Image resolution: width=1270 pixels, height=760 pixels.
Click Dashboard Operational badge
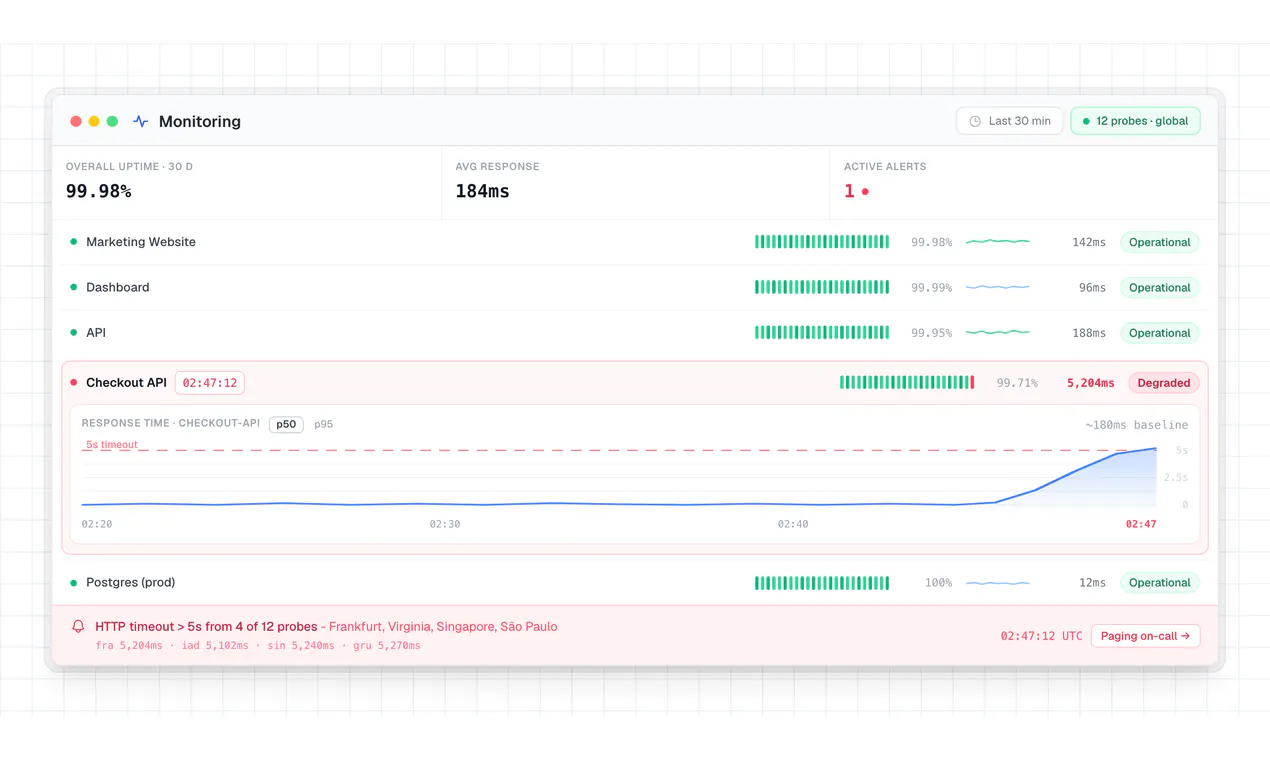(x=1159, y=288)
